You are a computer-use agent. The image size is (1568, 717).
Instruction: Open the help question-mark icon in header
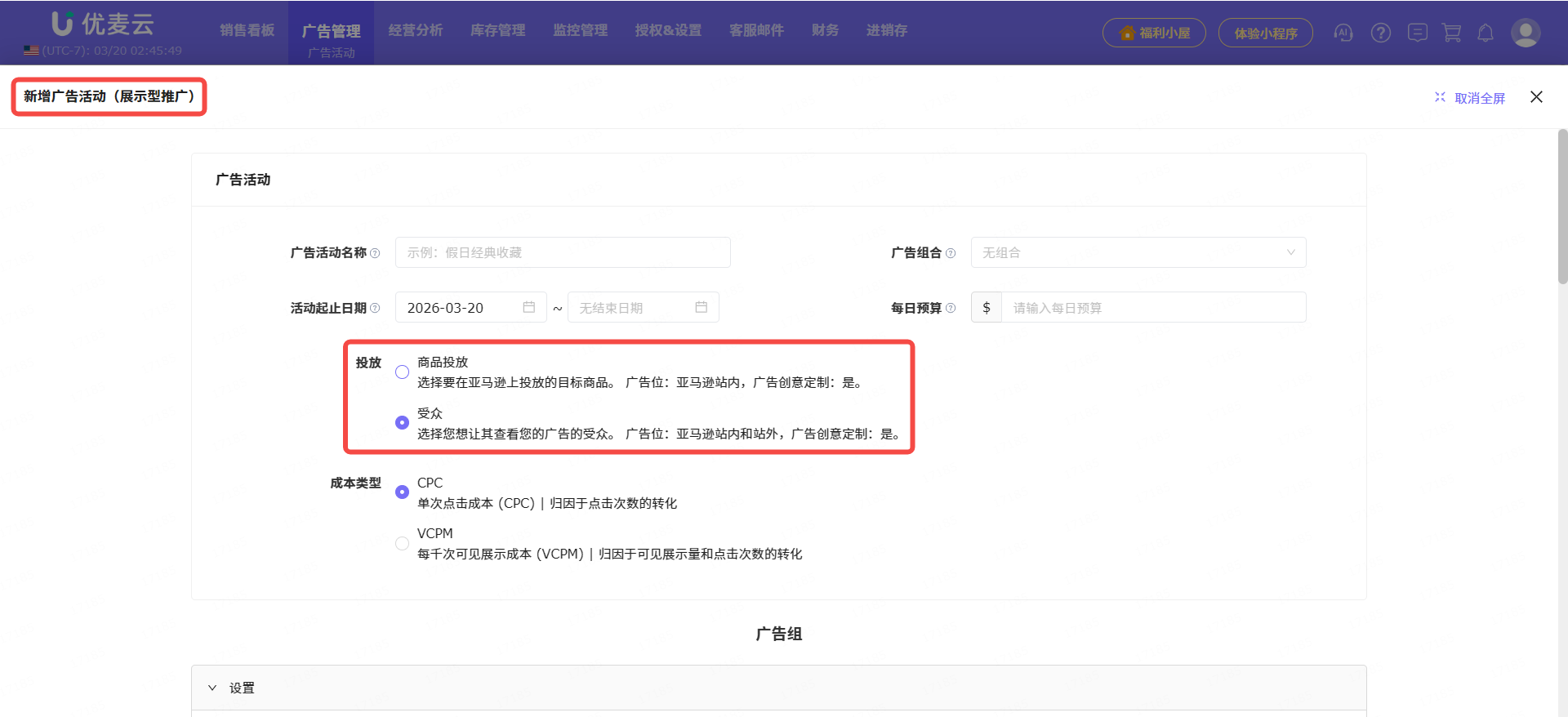[1381, 33]
